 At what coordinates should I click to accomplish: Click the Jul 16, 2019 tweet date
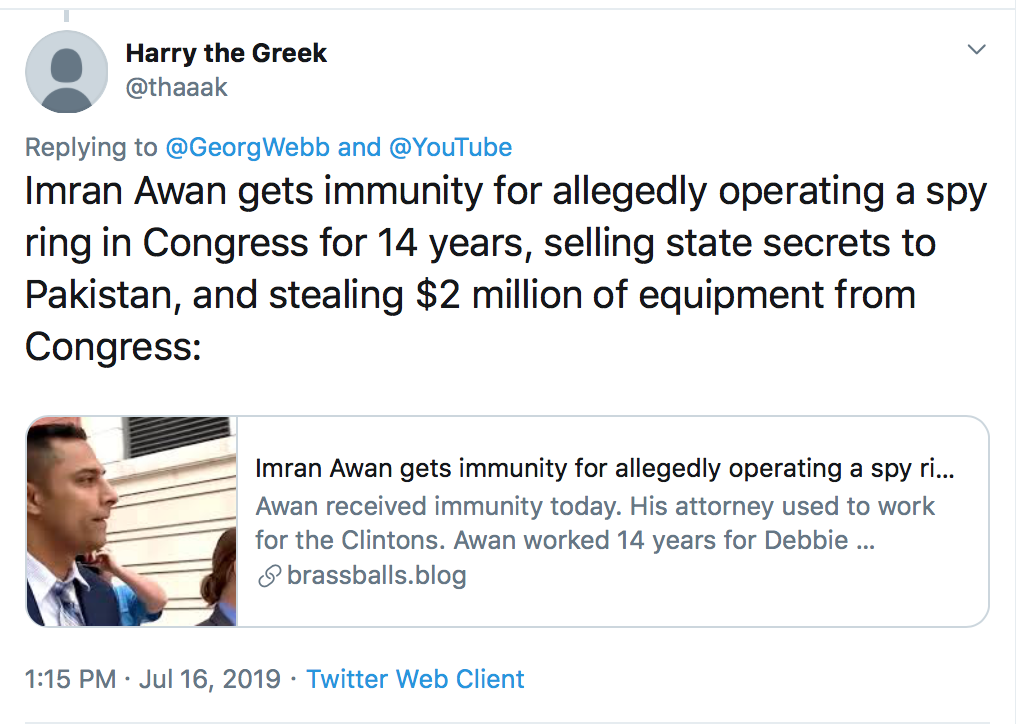tap(211, 679)
